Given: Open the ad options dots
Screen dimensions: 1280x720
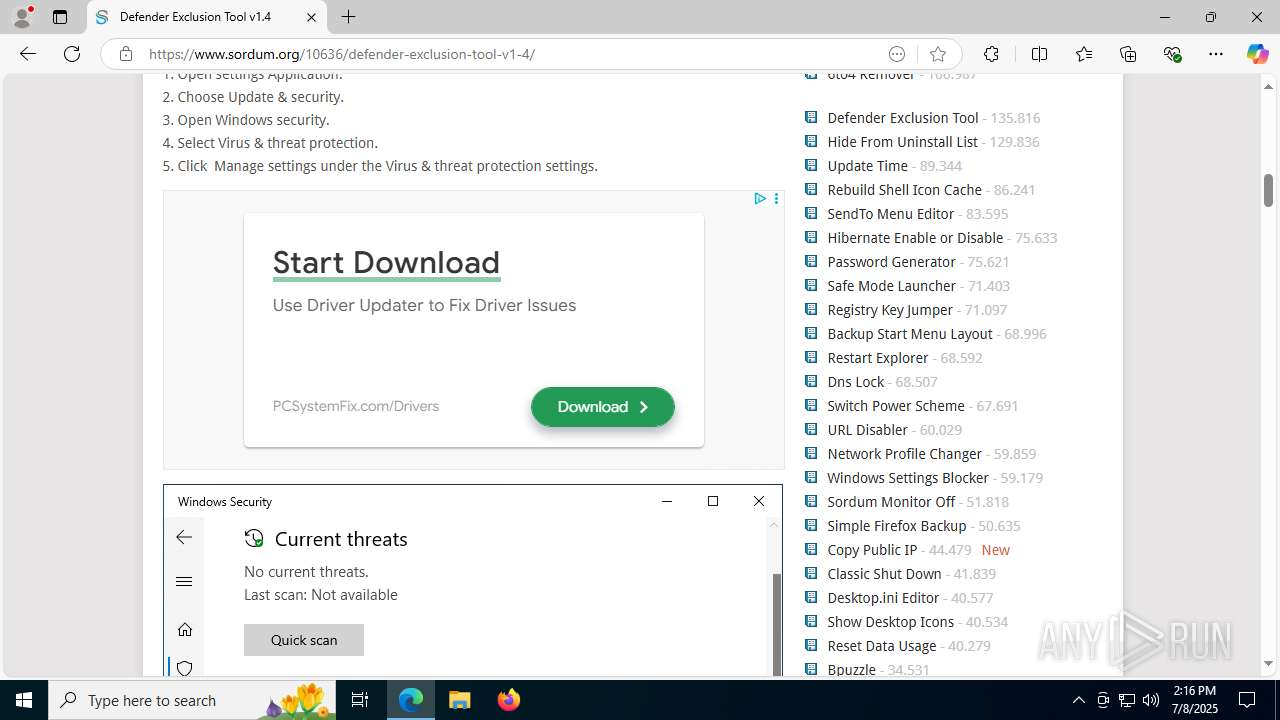Looking at the screenshot, I should click(x=776, y=199).
